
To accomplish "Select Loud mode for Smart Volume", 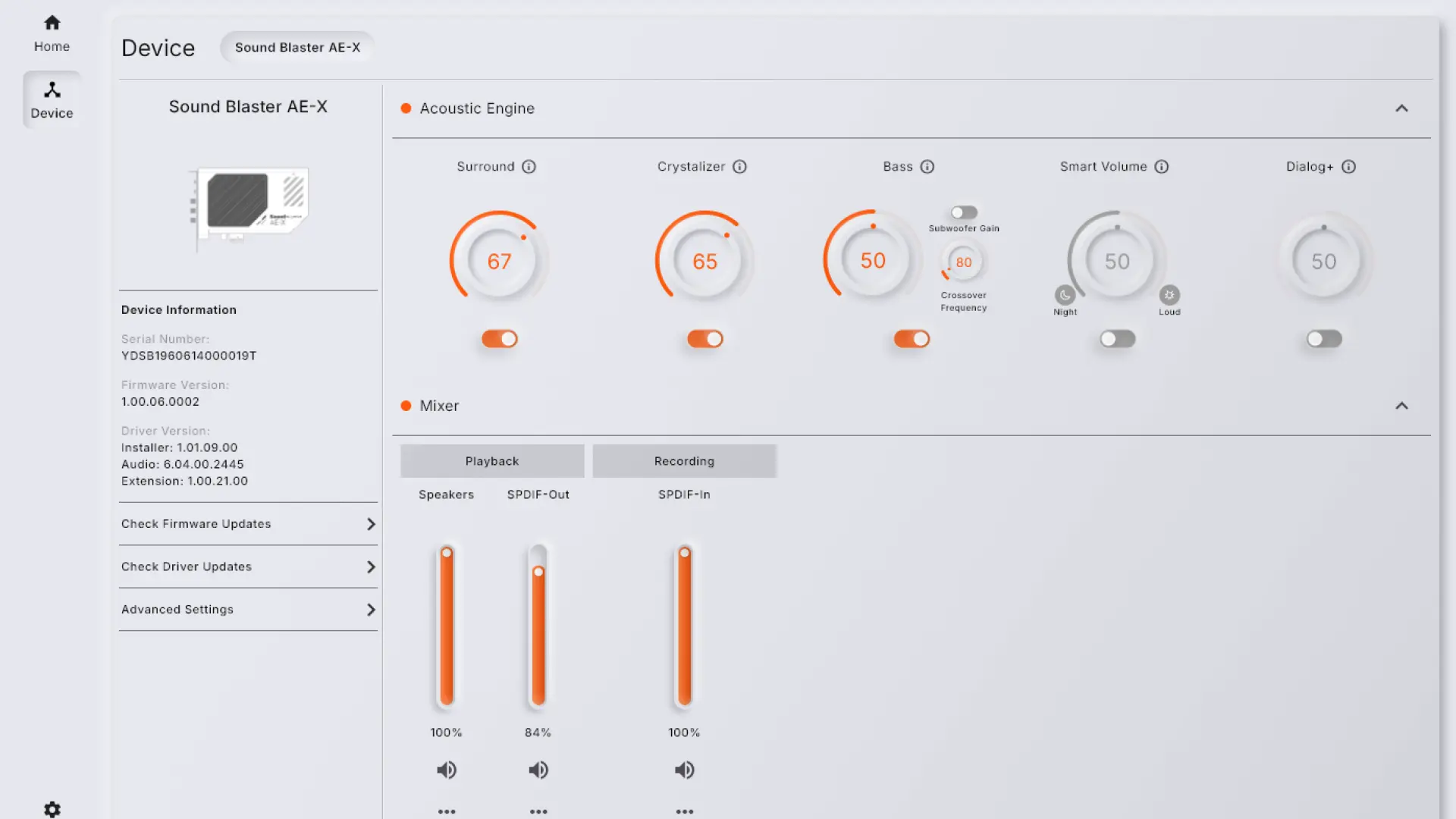I will pyautogui.click(x=1169, y=295).
